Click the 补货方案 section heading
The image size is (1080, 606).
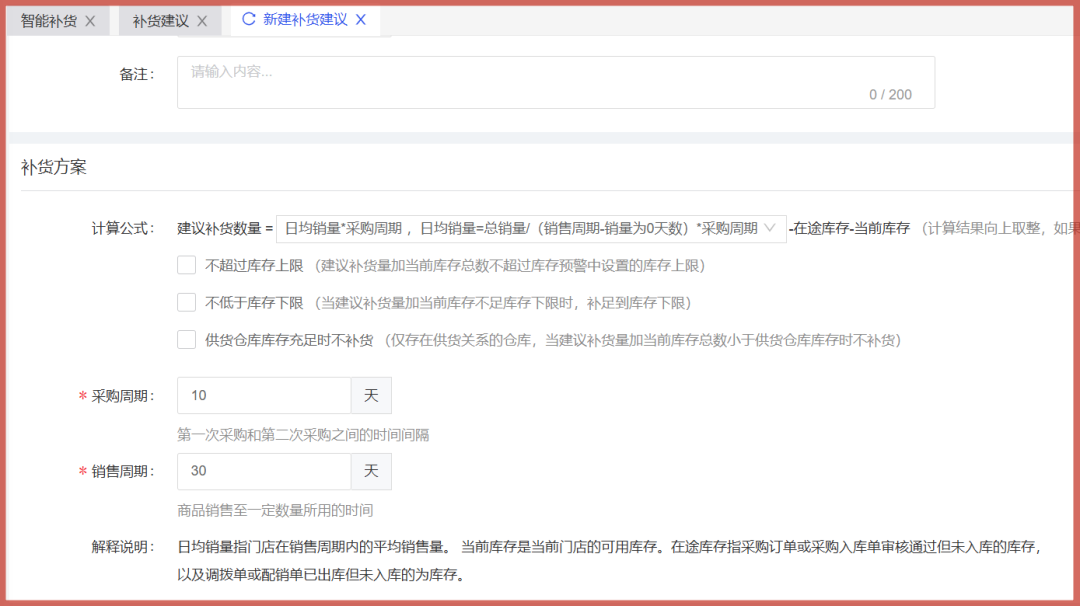pyautogui.click(x=54, y=168)
